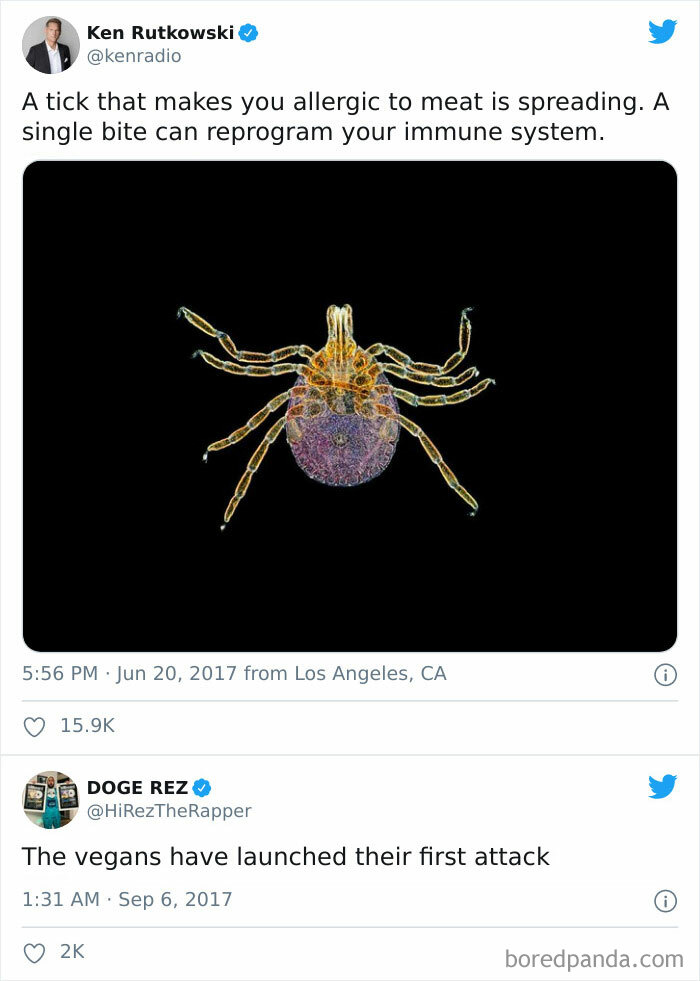Open the info icon on DOGE REZ's tweet
This screenshot has width=700, height=981.
[x=667, y=898]
